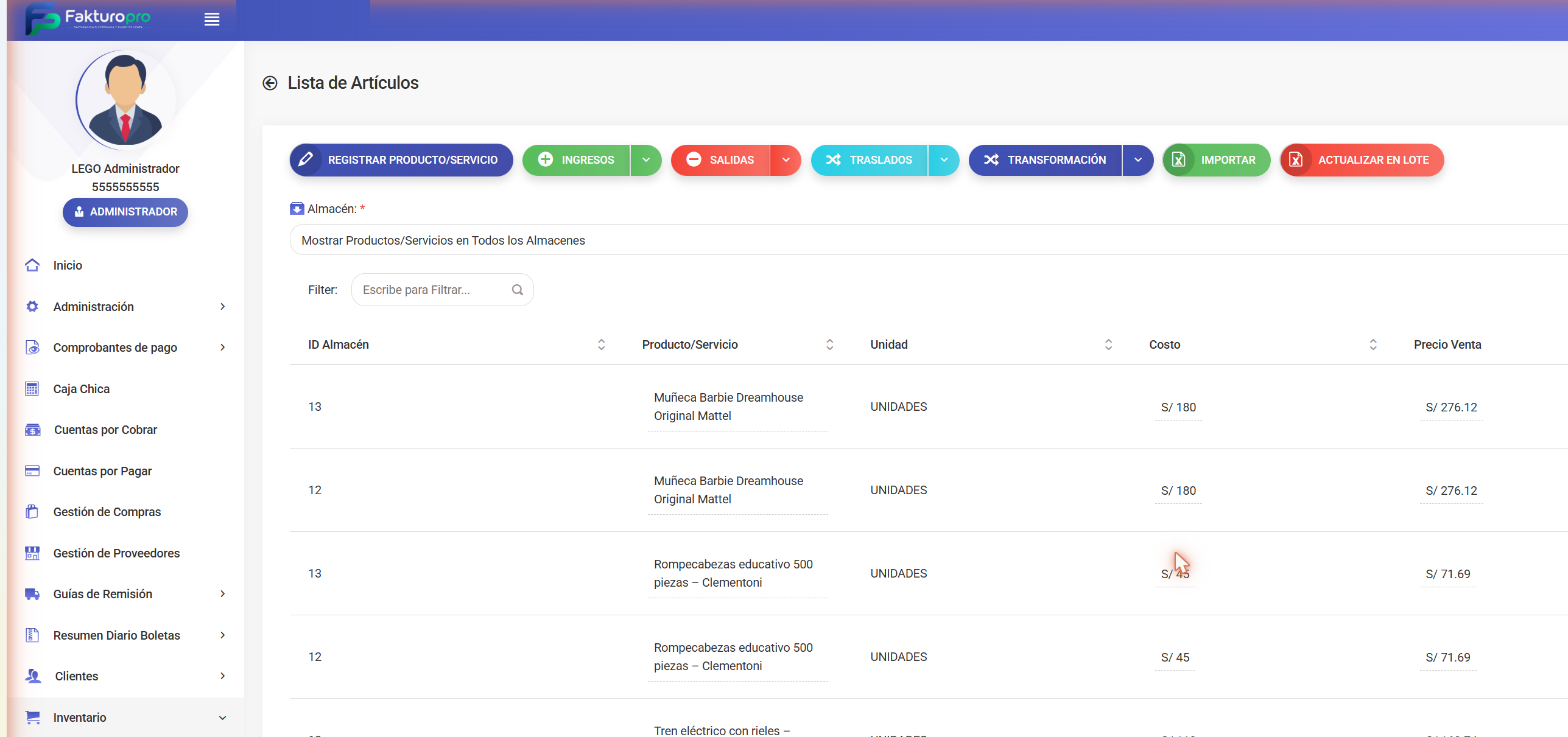This screenshot has width=1568, height=737.
Task: Open Cuentas por Pagar menu item
Action: tap(102, 471)
